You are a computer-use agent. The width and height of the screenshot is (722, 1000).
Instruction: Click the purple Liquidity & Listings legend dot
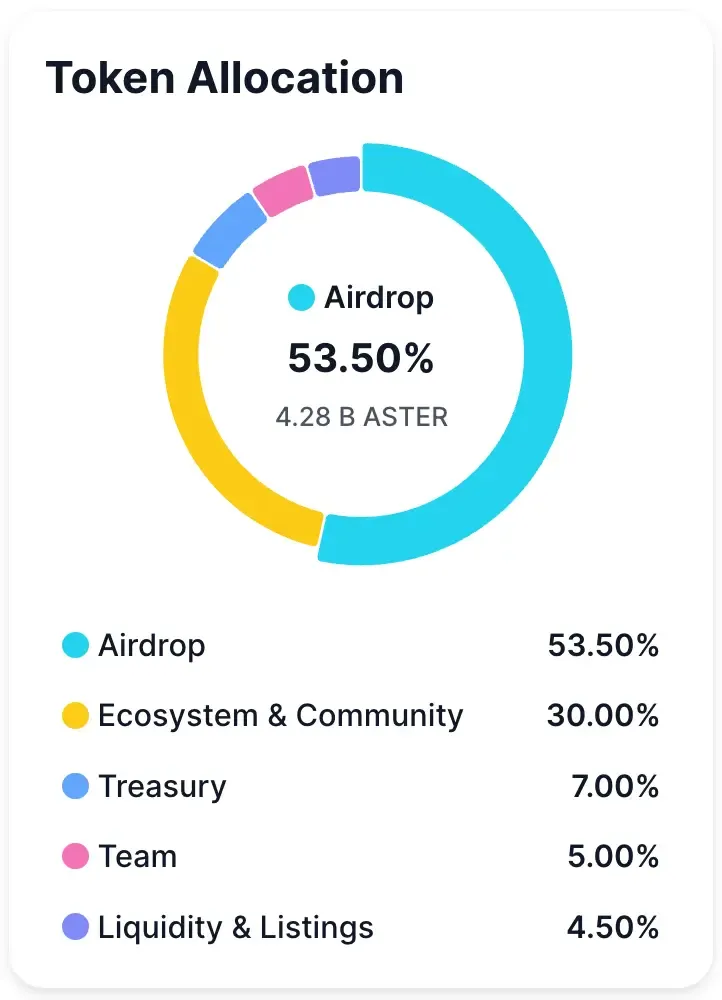tap(75, 928)
